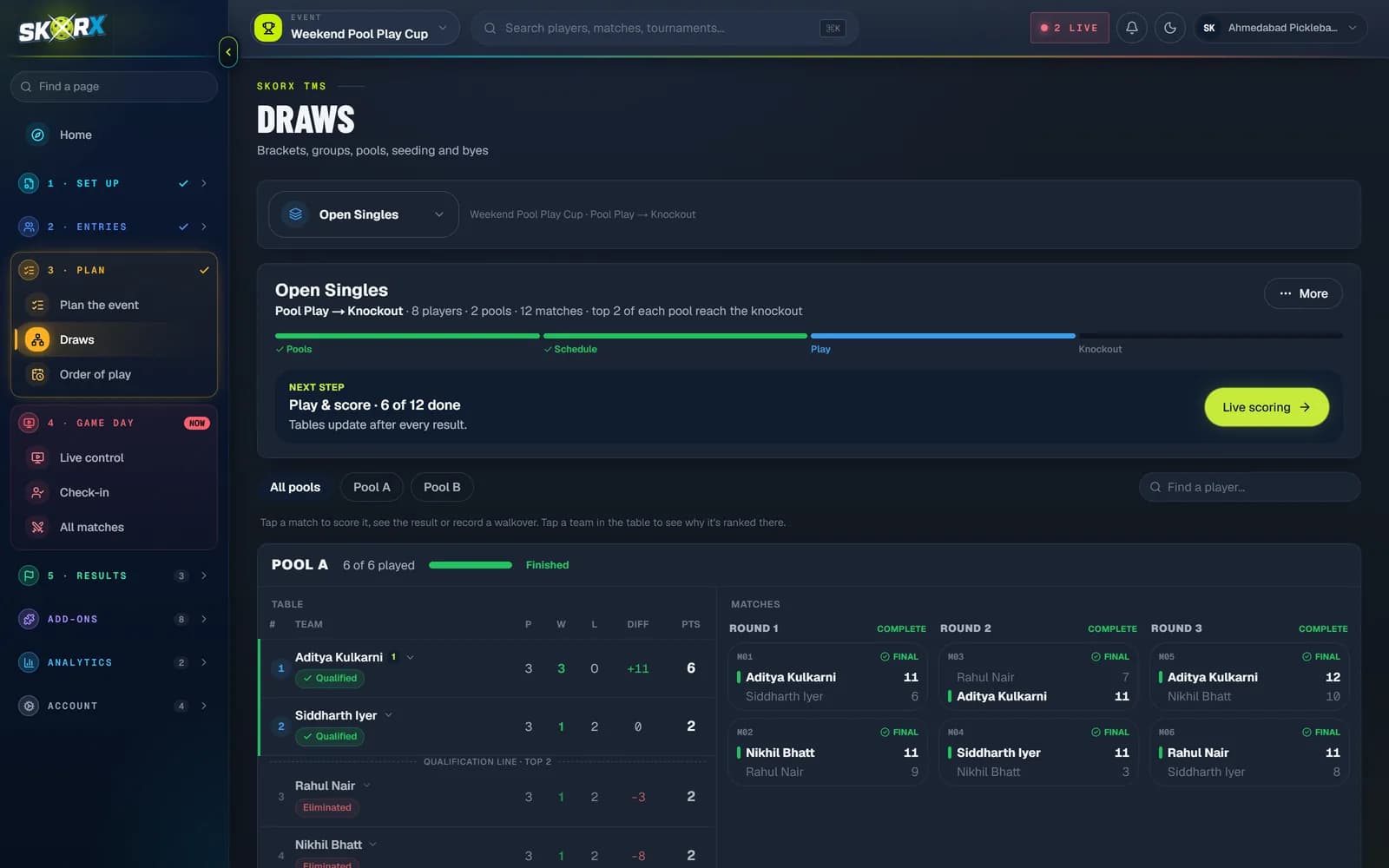
Task: Select the Pool B tab
Action: pyautogui.click(x=442, y=487)
